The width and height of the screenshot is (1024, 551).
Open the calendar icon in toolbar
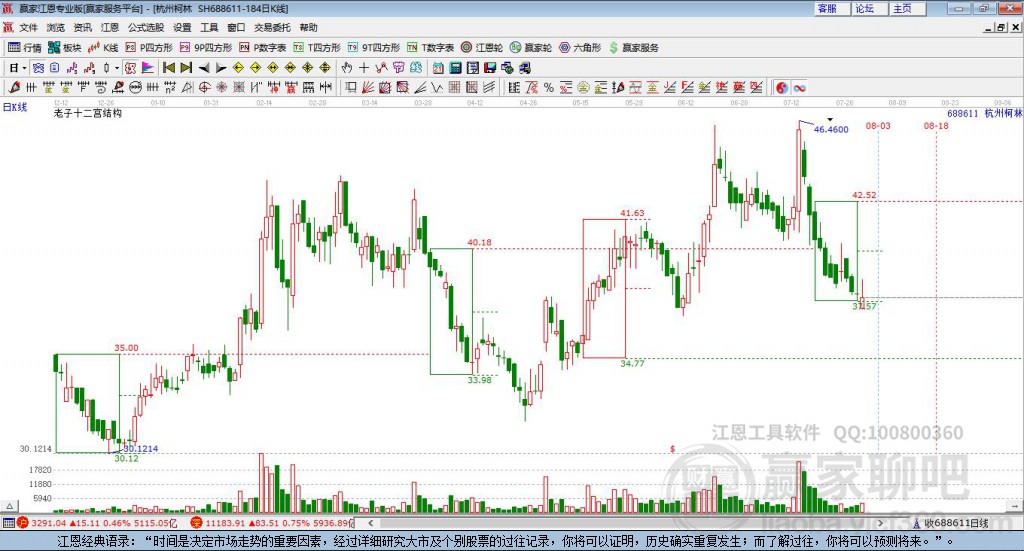pos(438,68)
